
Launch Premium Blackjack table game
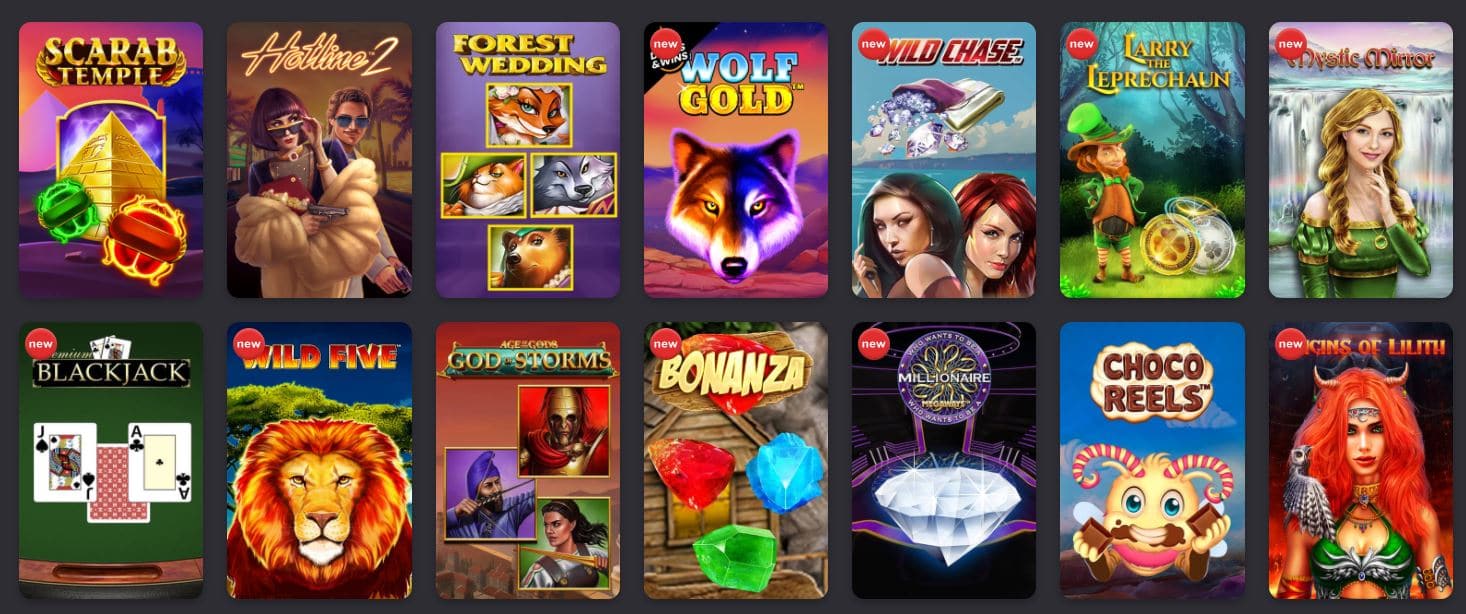pos(111,460)
